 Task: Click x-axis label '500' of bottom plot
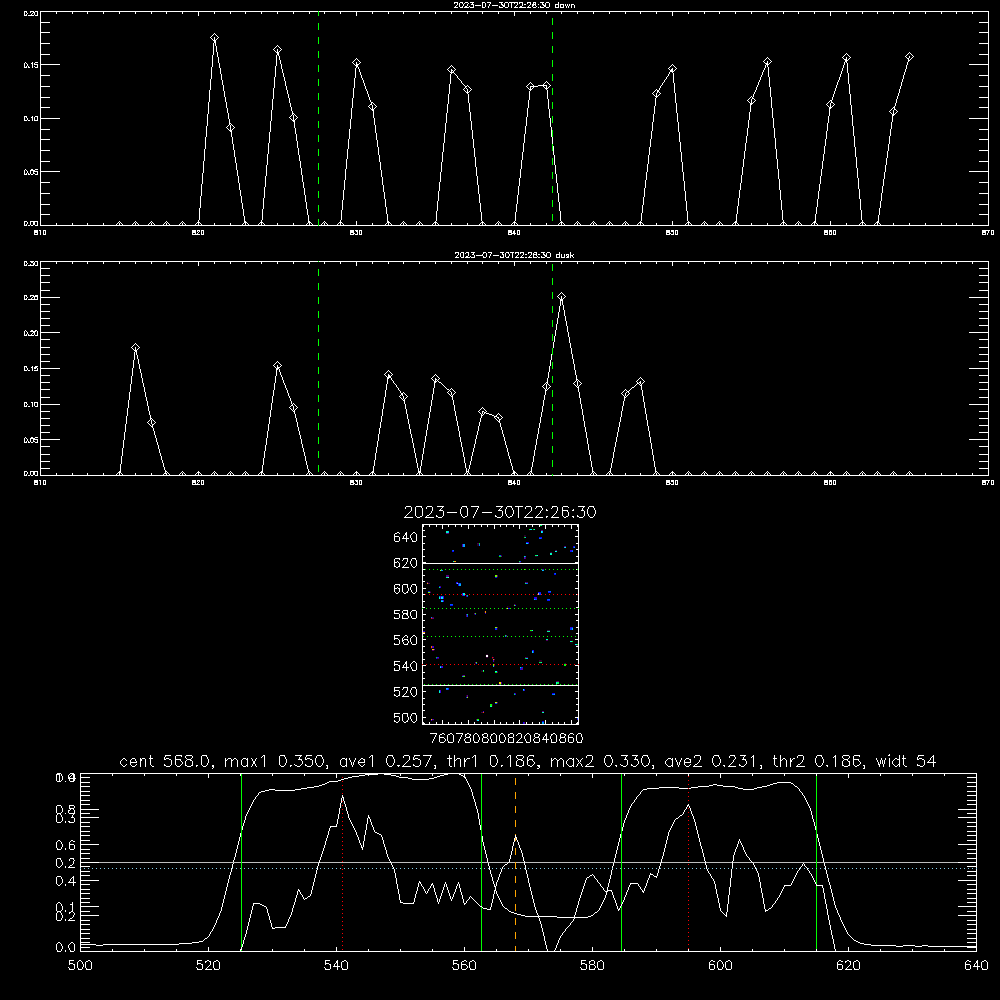point(80,965)
